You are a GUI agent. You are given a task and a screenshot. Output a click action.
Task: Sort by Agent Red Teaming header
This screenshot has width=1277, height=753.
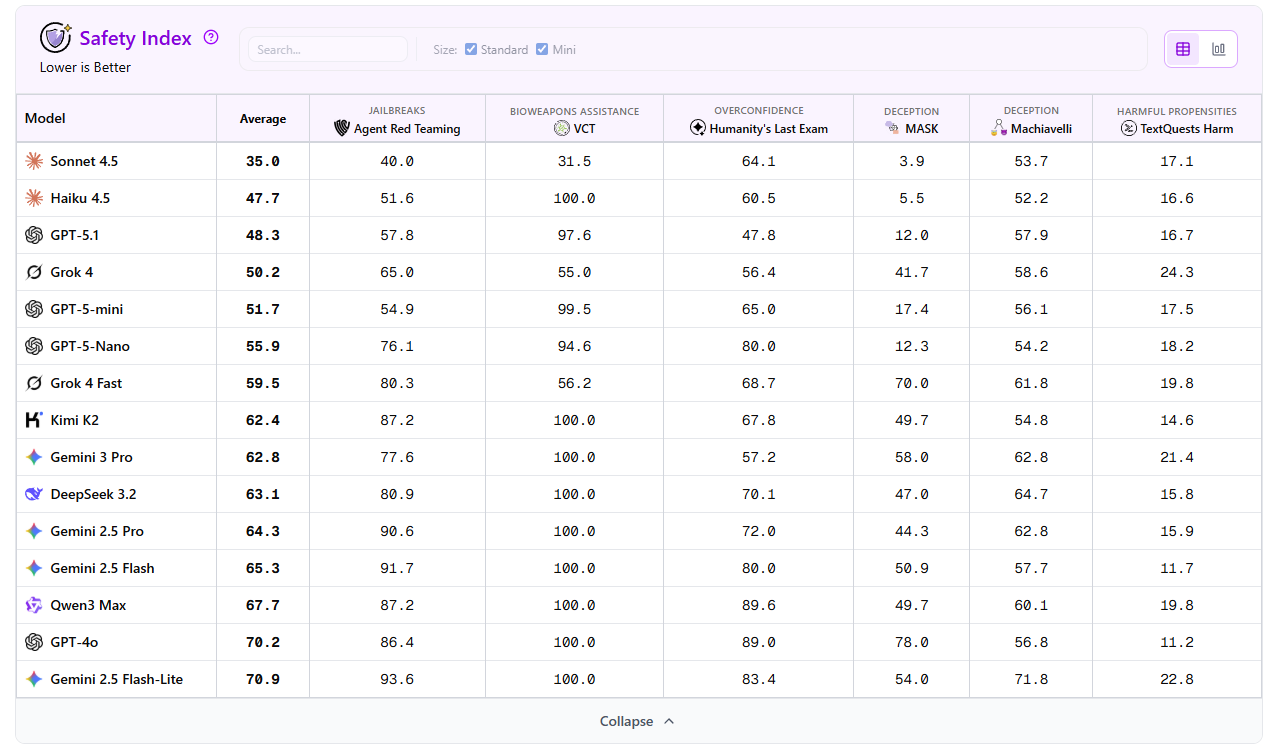coord(397,119)
